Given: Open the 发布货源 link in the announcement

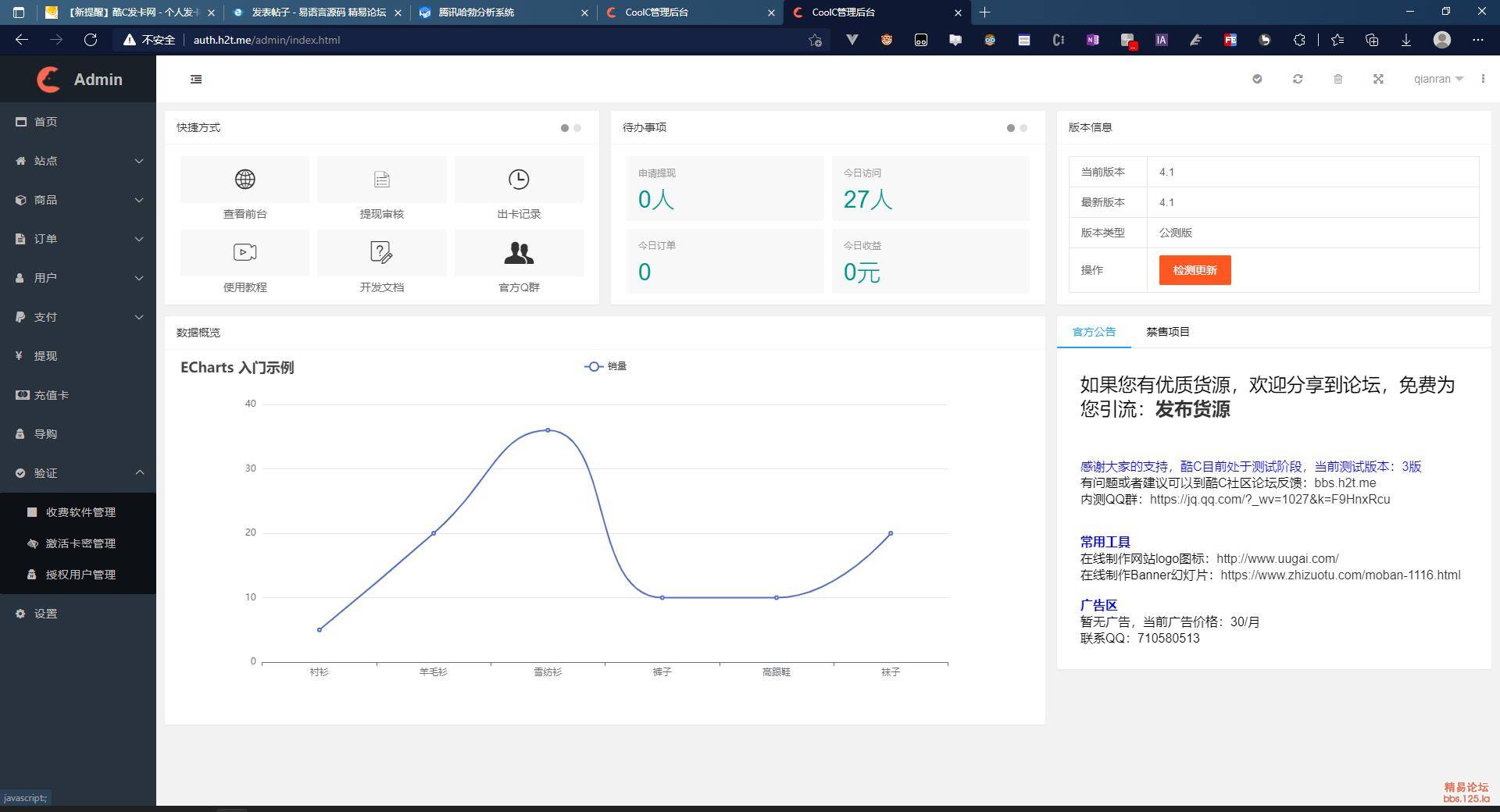Looking at the screenshot, I should tap(1195, 409).
